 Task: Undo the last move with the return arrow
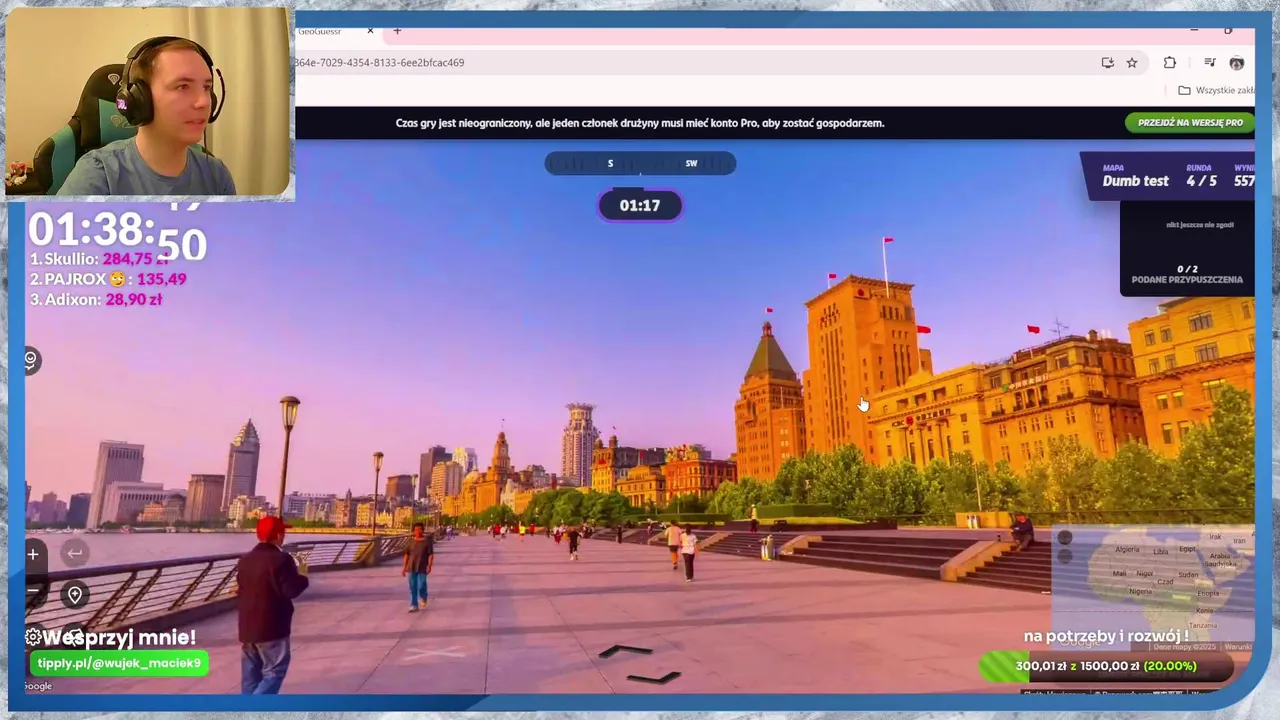coord(75,553)
